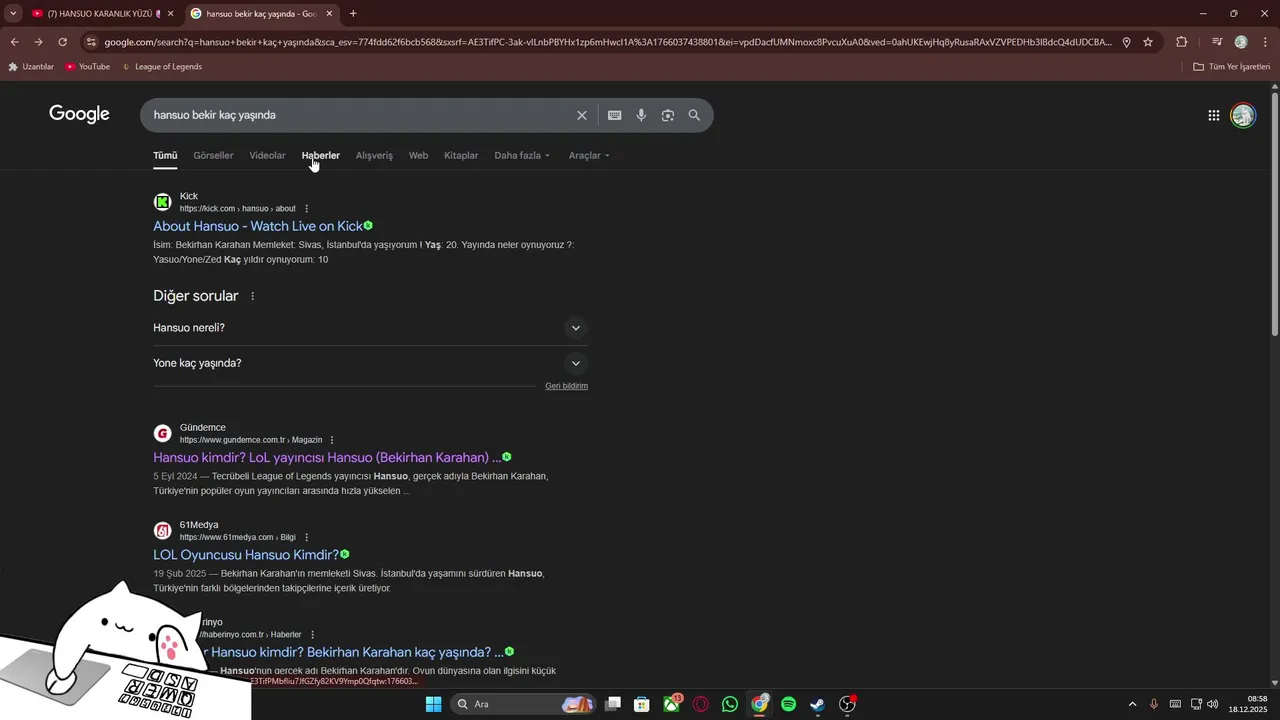This screenshot has height=720, width=1280.
Task: Click the page vertical scrollbar
Action: [x=1274, y=215]
